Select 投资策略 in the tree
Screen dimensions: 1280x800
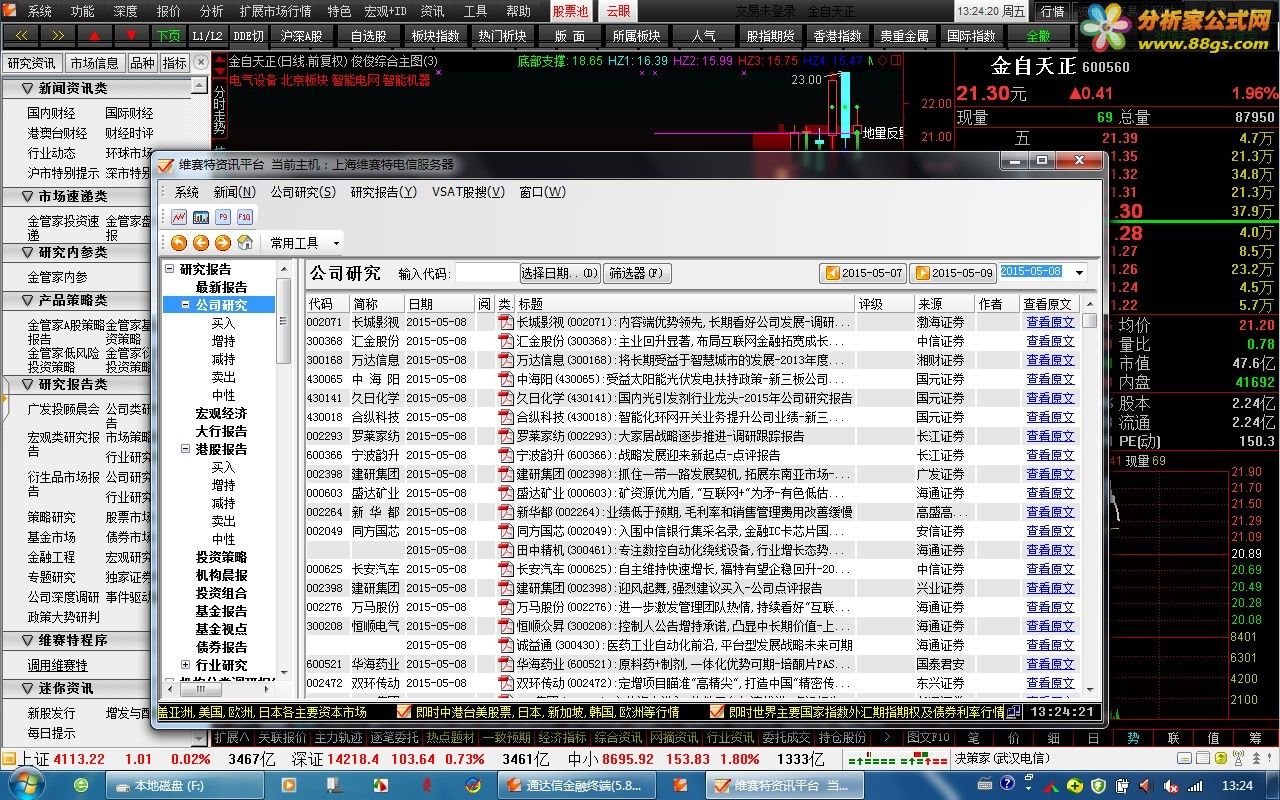(x=221, y=557)
